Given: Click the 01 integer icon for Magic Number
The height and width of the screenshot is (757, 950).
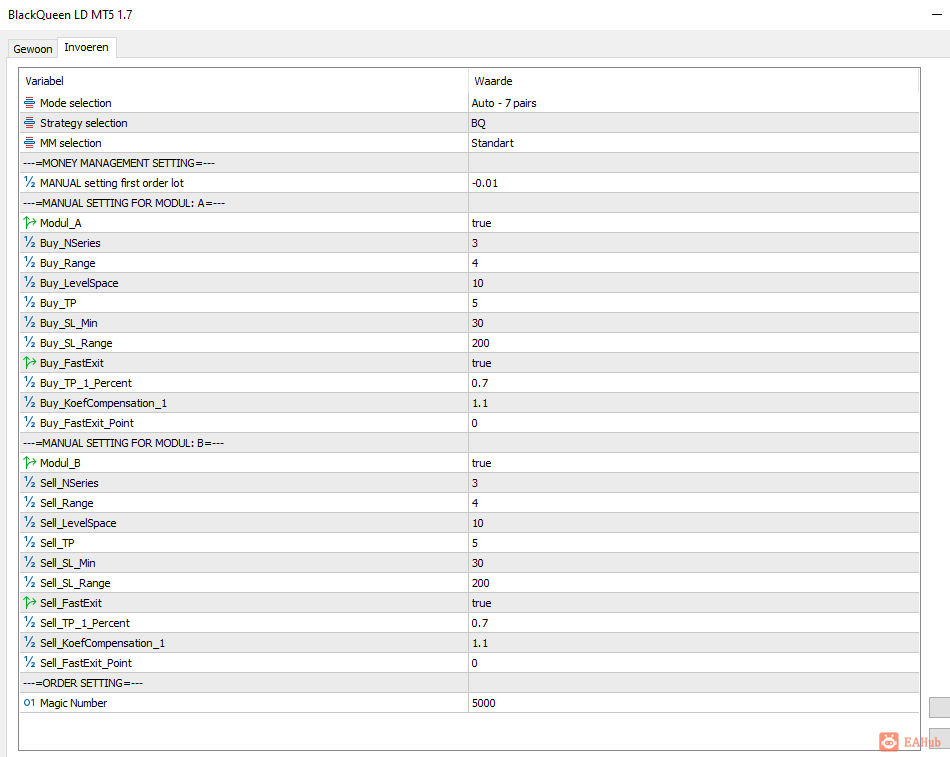Looking at the screenshot, I should pyautogui.click(x=29, y=702).
